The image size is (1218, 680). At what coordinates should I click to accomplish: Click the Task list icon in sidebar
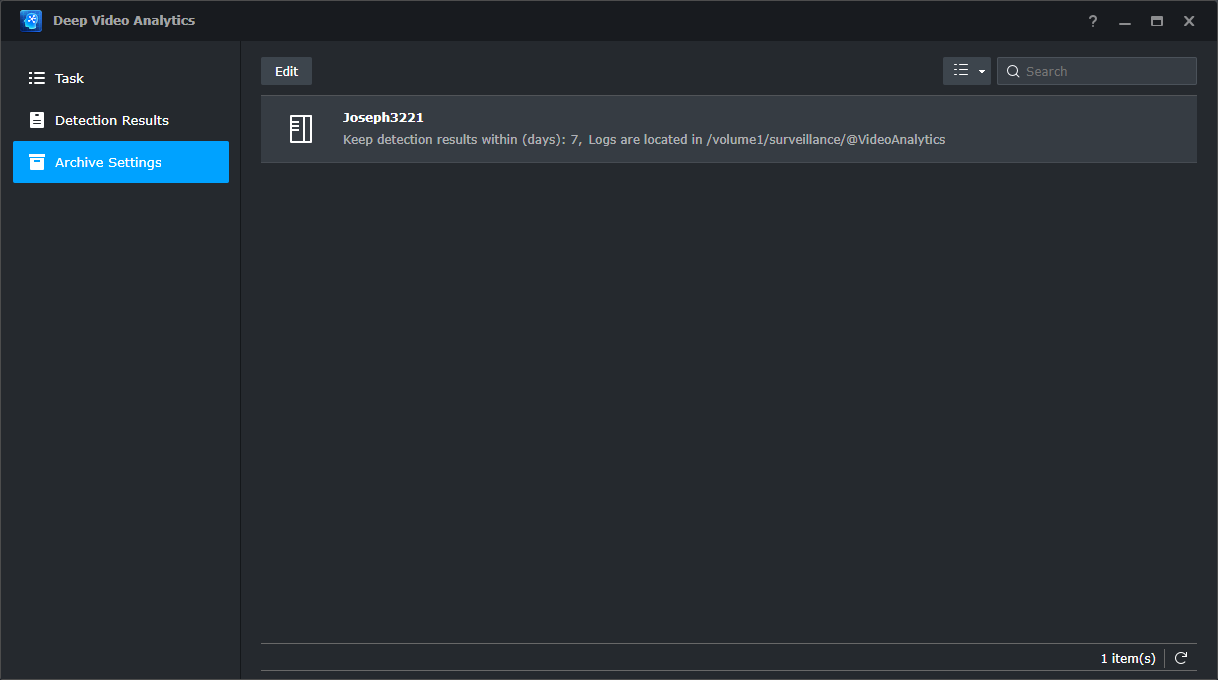(37, 78)
